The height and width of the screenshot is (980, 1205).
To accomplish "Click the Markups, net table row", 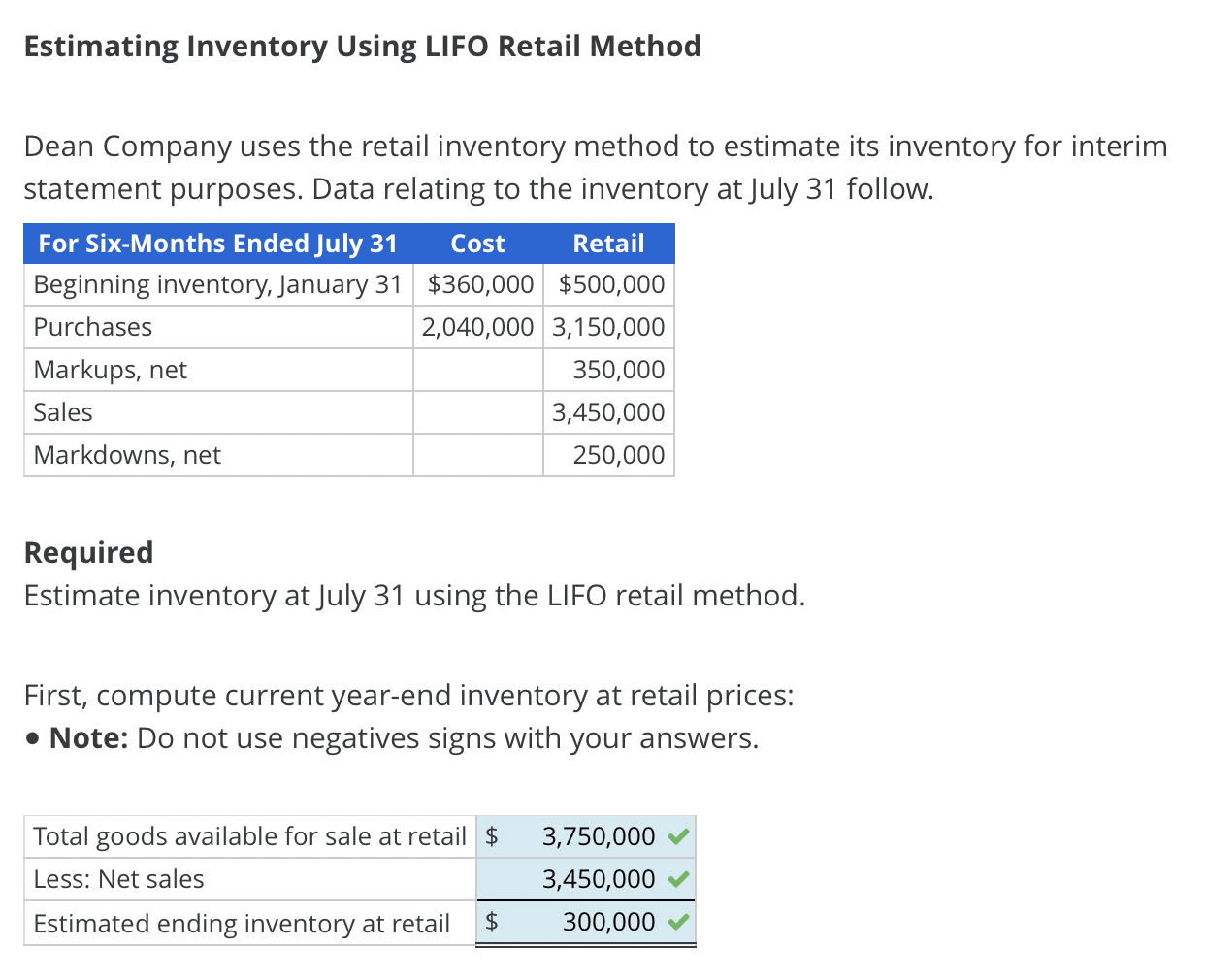I will 110,370.
